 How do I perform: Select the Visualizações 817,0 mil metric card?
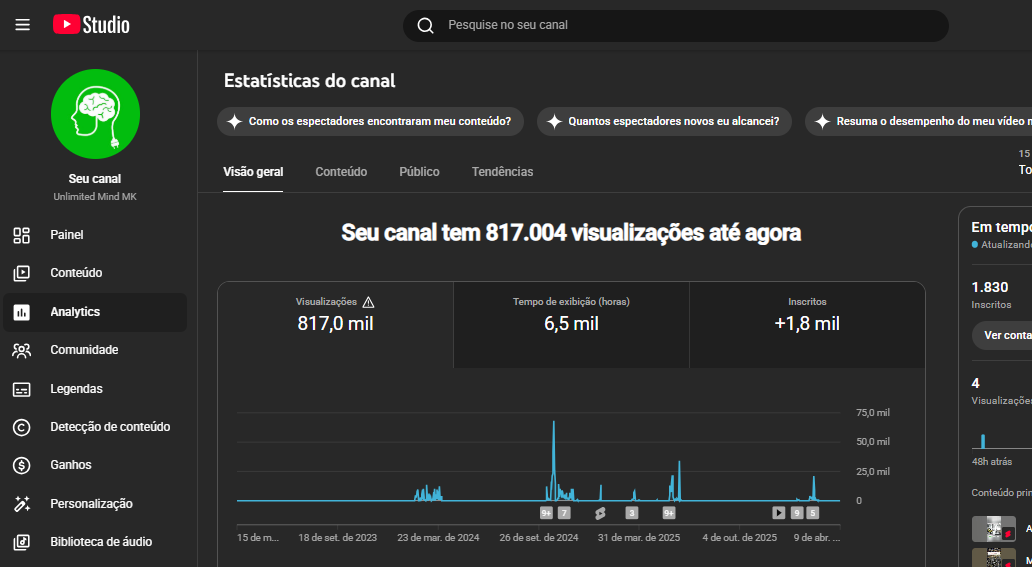click(x=336, y=325)
